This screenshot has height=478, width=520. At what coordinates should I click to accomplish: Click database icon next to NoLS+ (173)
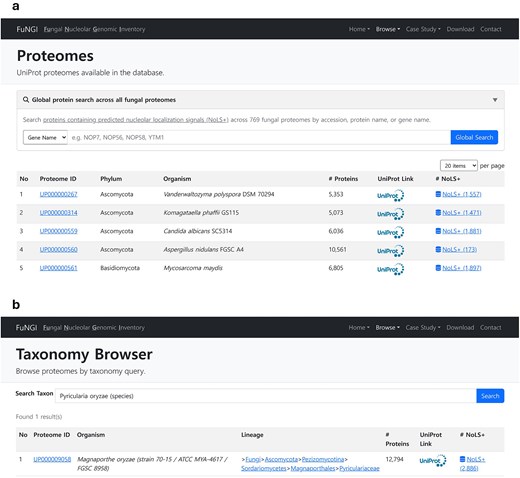click(438, 249)
